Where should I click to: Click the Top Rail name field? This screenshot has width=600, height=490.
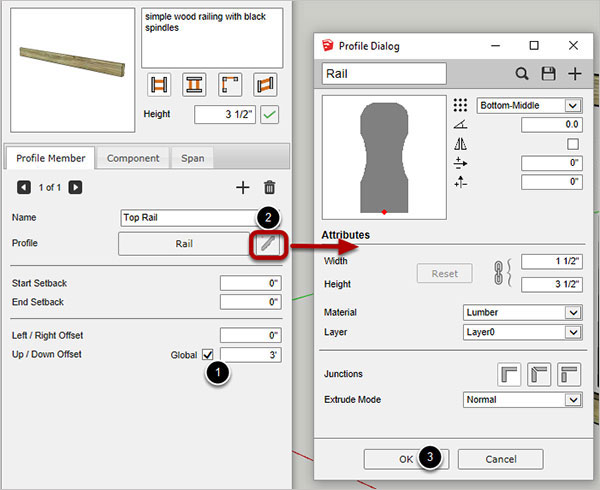pos(184,217)
